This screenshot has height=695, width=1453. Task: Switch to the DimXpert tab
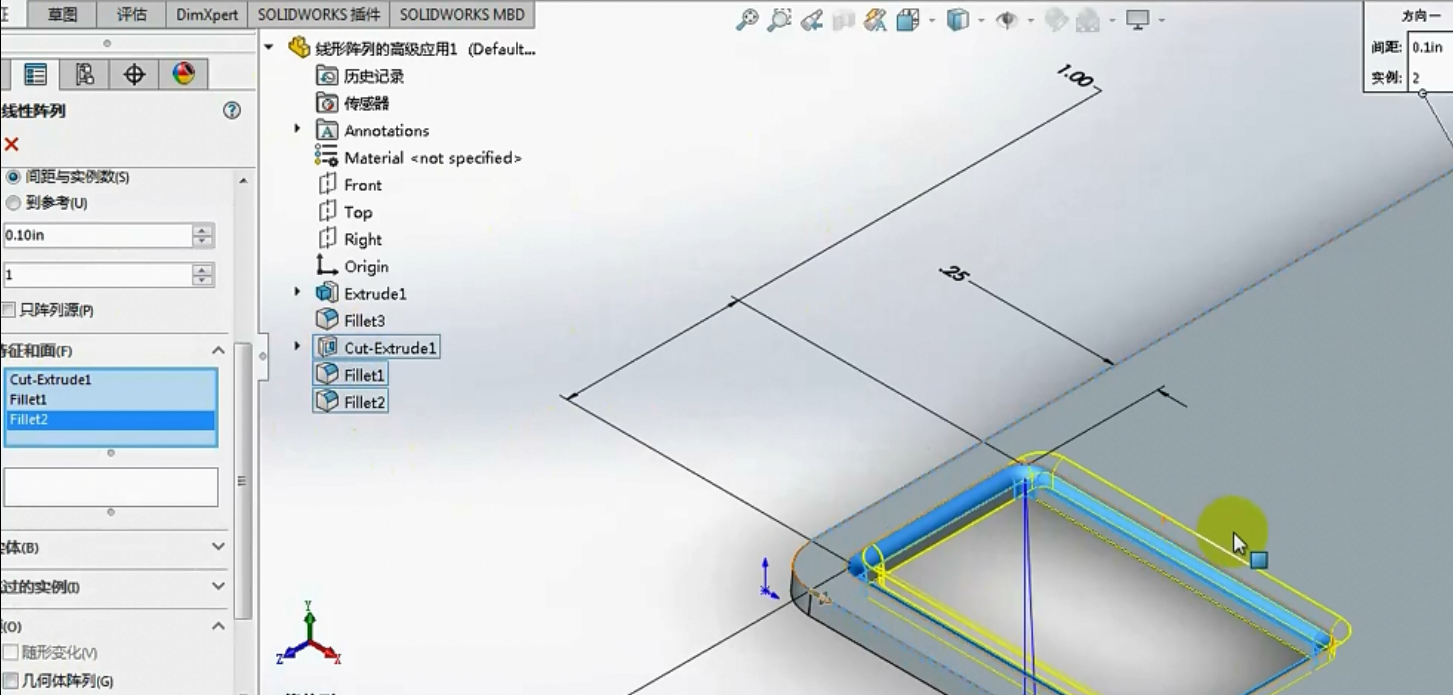[x=208, y=14]
